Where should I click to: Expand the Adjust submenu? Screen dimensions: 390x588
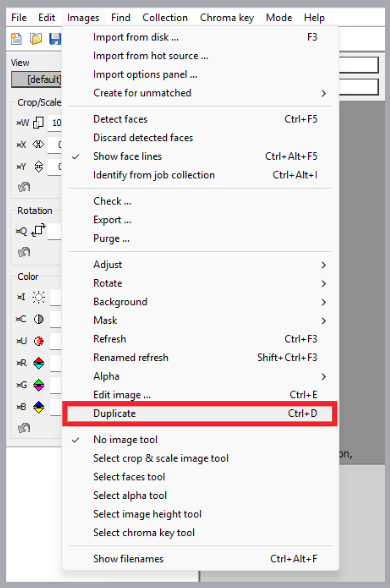[x=200, y=265]
